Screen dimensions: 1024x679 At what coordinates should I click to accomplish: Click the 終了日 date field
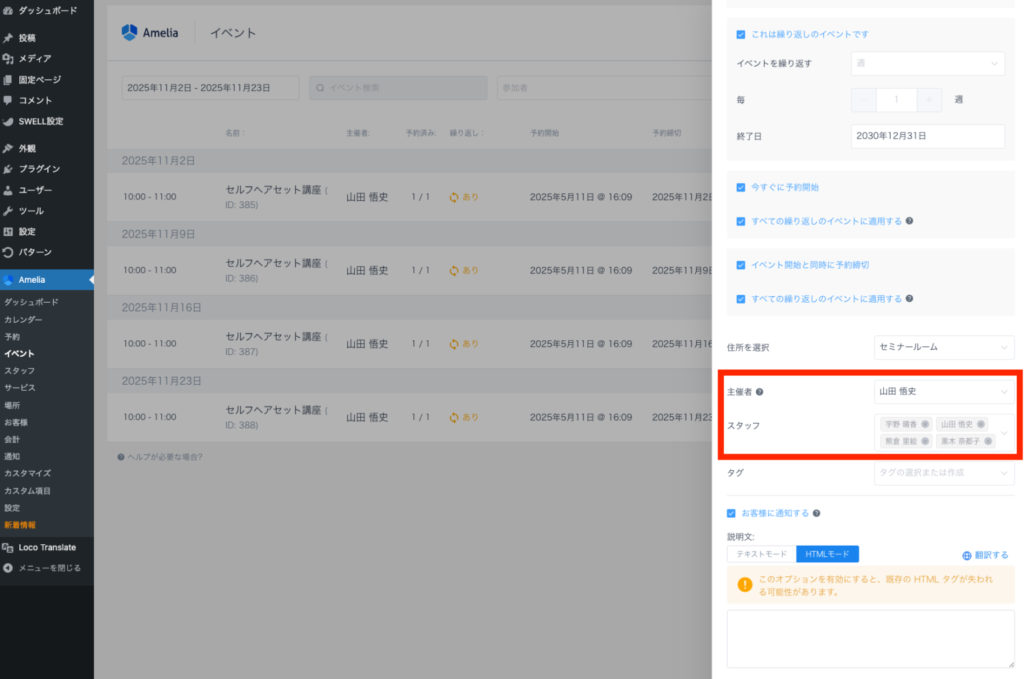tap(927, 136)
